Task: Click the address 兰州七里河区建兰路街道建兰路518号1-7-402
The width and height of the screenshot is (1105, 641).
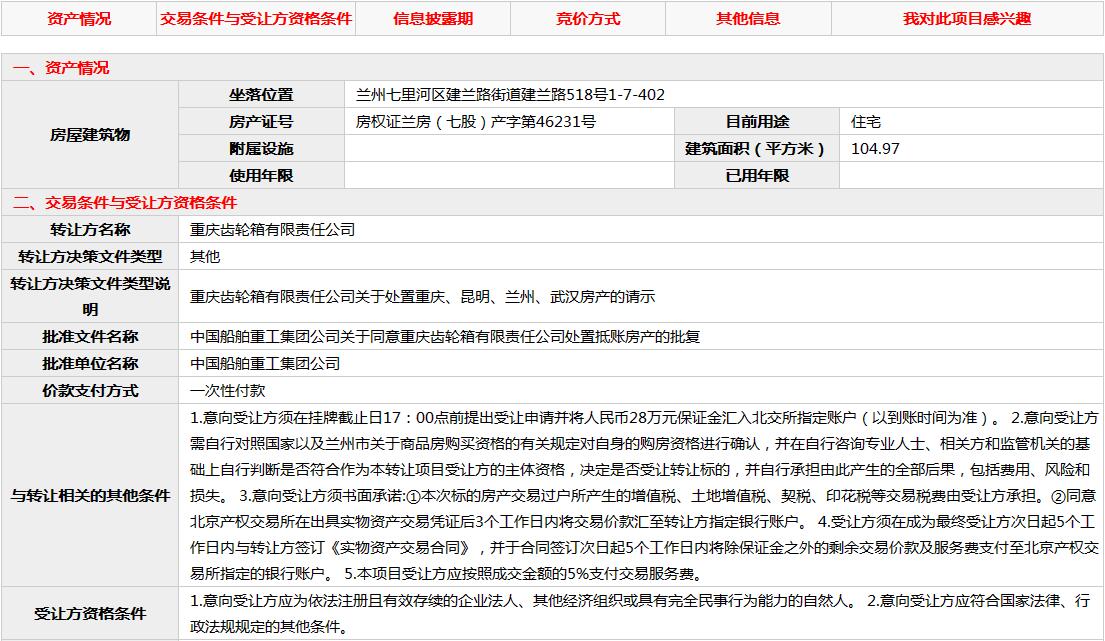Action: point(510,95)
